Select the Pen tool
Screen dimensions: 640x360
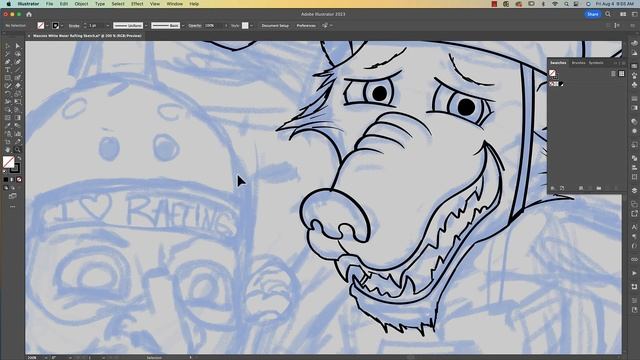[7, 62]
